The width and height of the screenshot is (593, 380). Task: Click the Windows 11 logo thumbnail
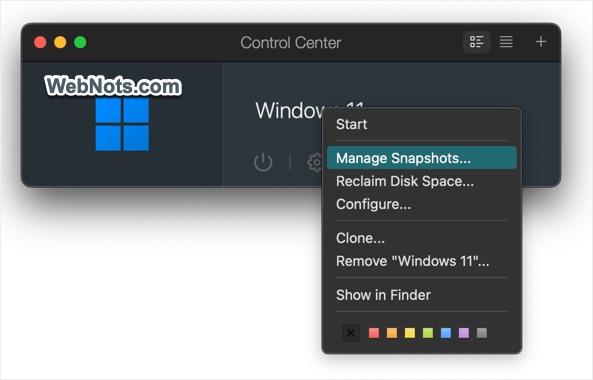122,124
